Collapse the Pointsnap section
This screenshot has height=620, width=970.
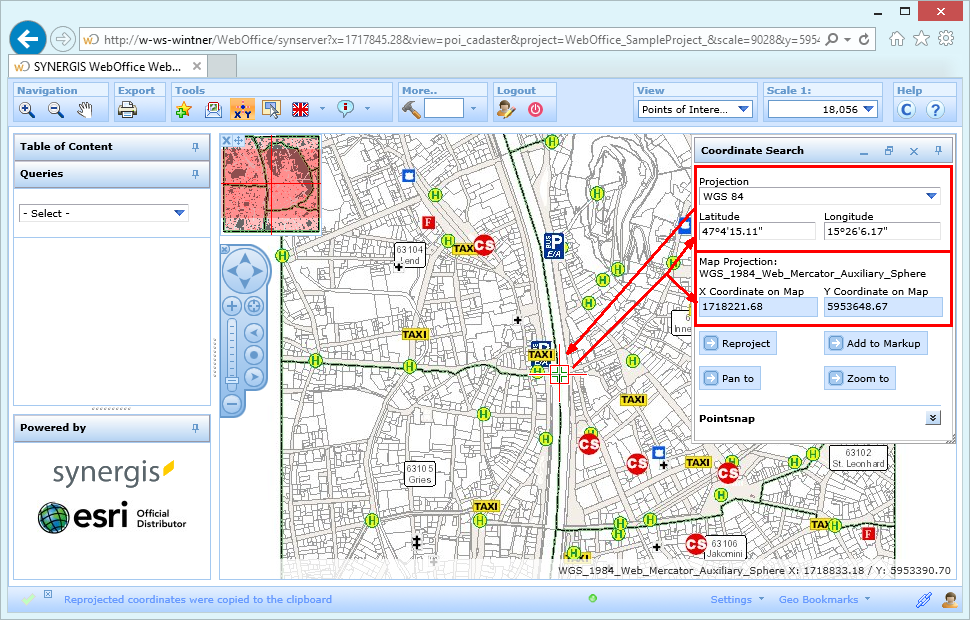(x=932, y=416)
